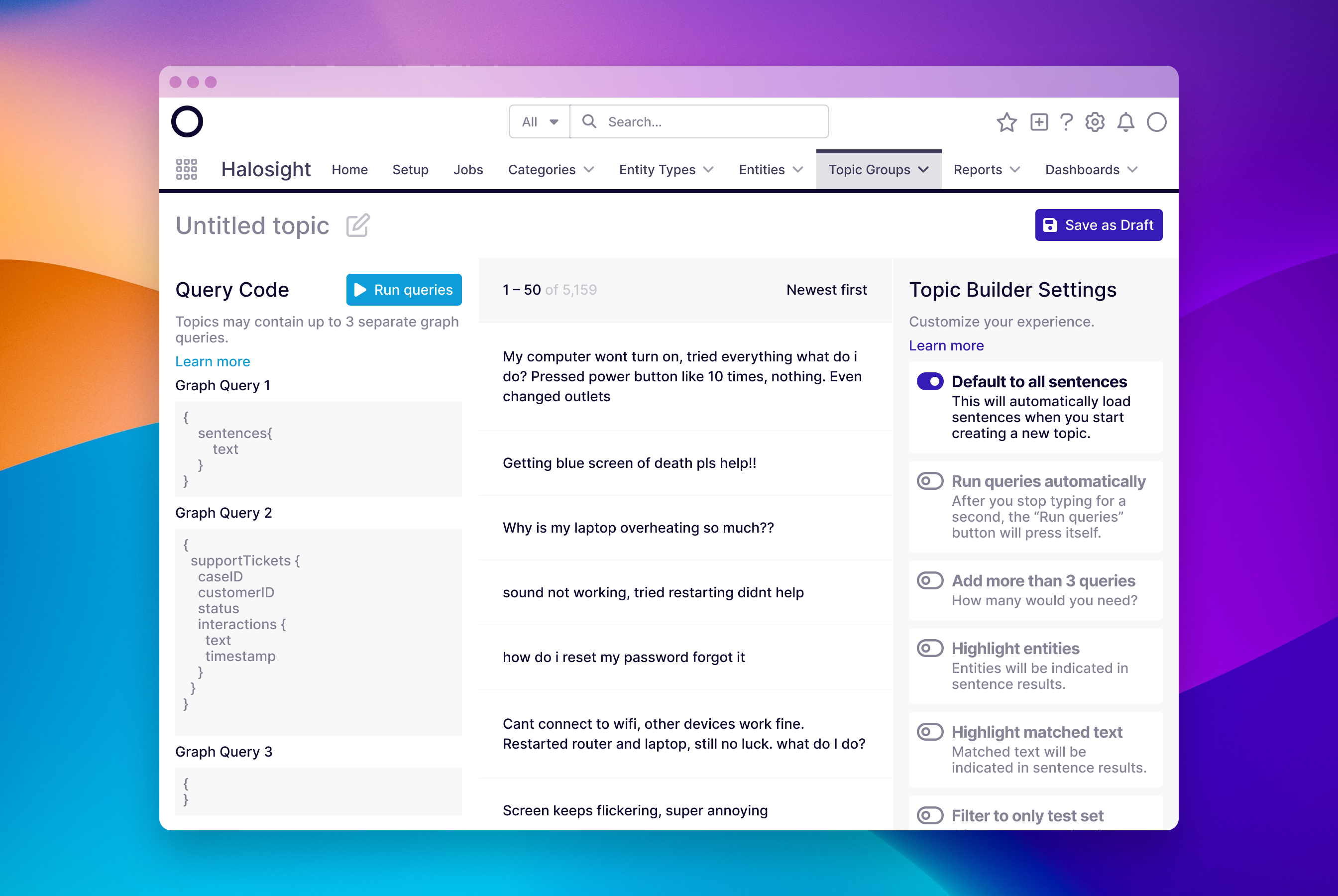Check notifications via the bell icon
Viewport: 1338px width, 896px height.
[x=1126, y=122]
